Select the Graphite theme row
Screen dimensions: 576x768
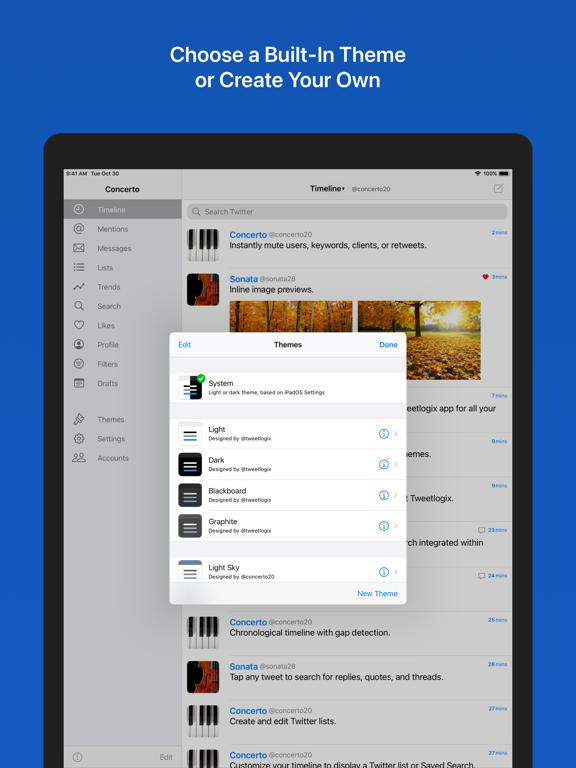click(x=288, y=526)
